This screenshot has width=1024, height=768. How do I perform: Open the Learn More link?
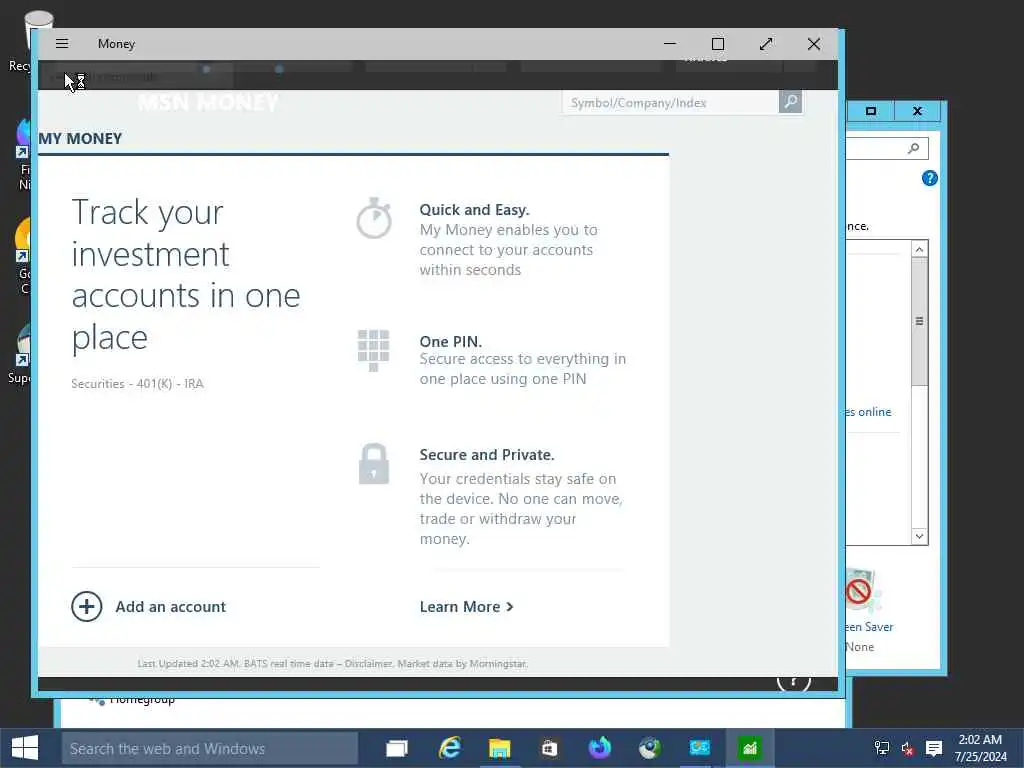pyautogui.click(x=466, y=607)
